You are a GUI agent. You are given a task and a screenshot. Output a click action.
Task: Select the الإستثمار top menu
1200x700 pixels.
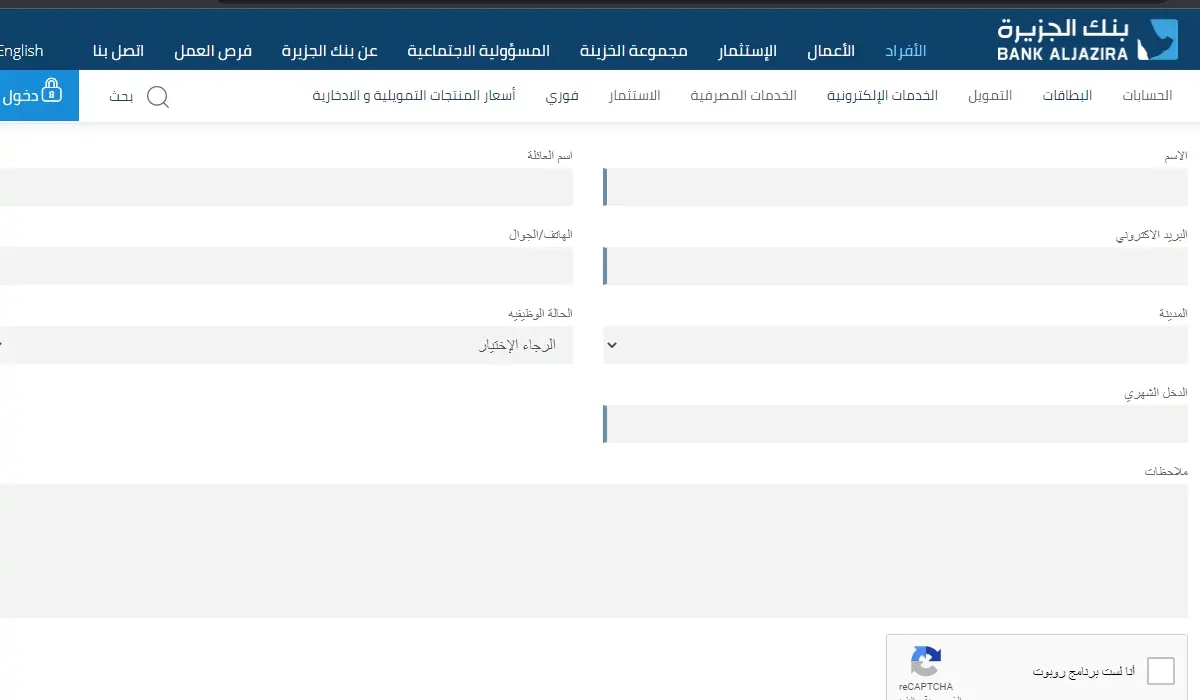tap(748, 51)
